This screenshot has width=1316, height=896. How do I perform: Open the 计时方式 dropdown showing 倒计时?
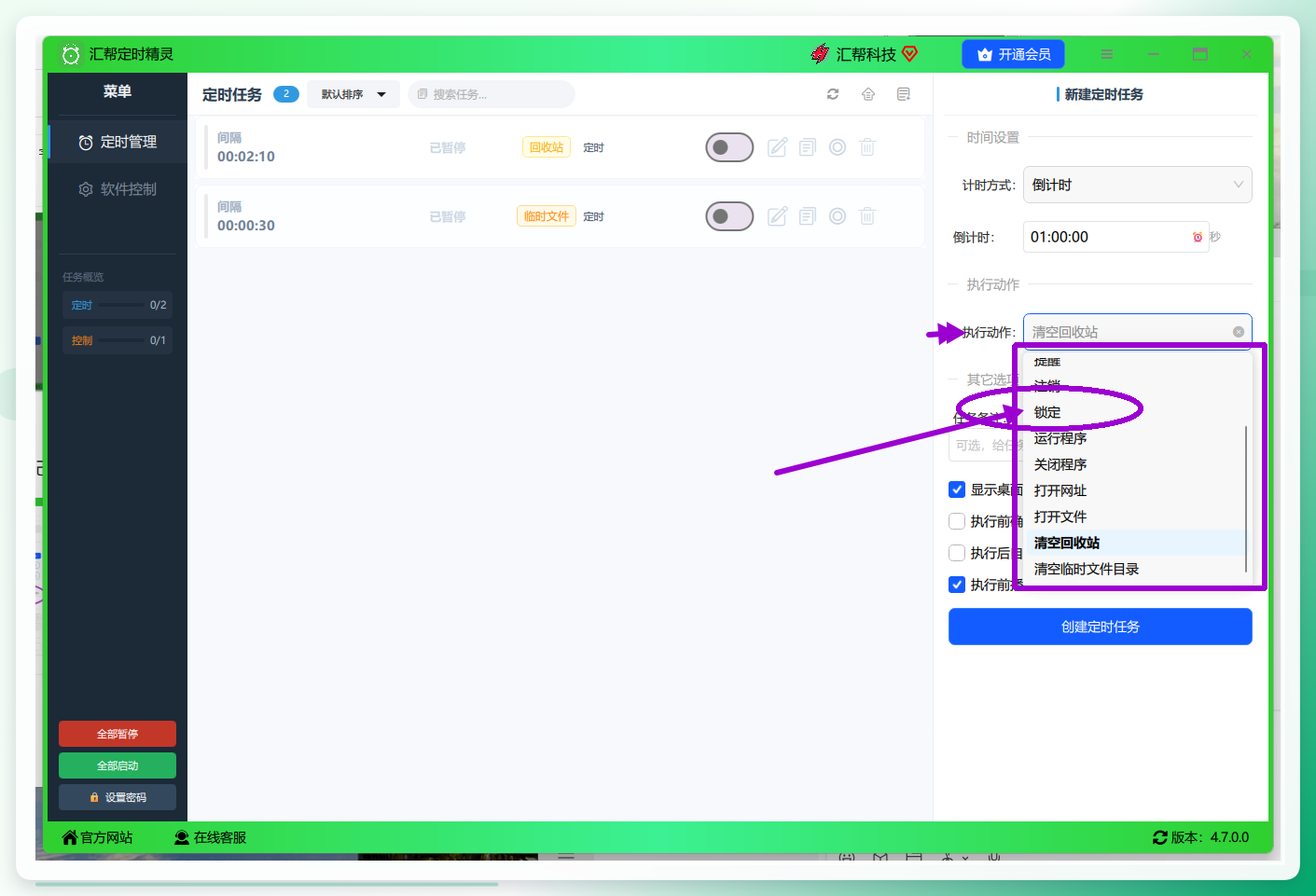[1138, 185]
